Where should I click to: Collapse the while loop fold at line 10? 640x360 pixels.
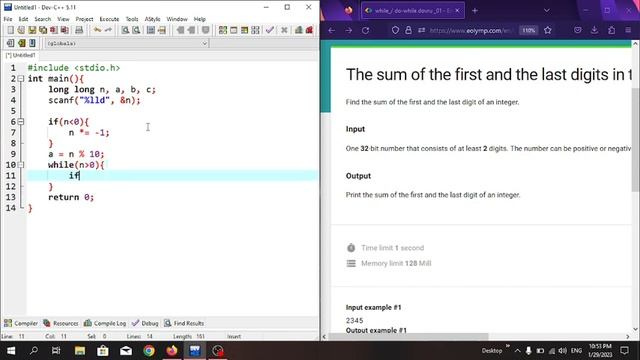(20, 165)
